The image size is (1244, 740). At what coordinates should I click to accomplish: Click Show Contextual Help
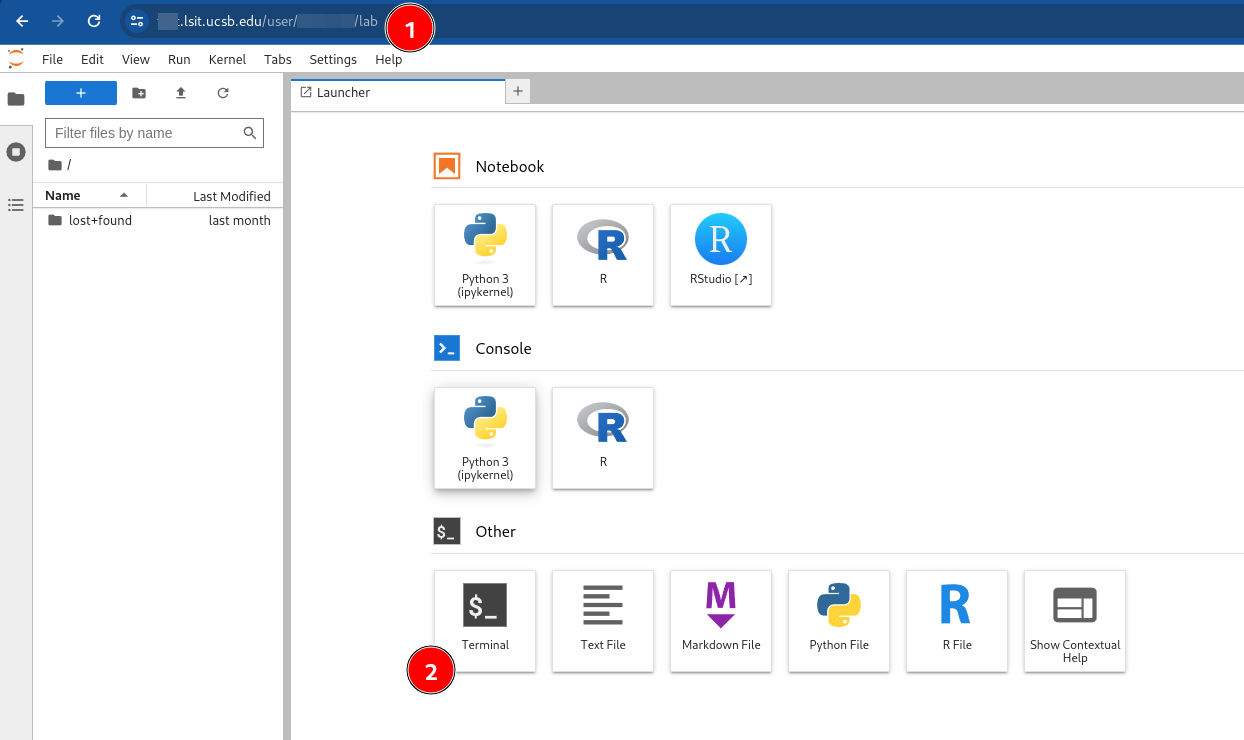tap(1075, 621)
